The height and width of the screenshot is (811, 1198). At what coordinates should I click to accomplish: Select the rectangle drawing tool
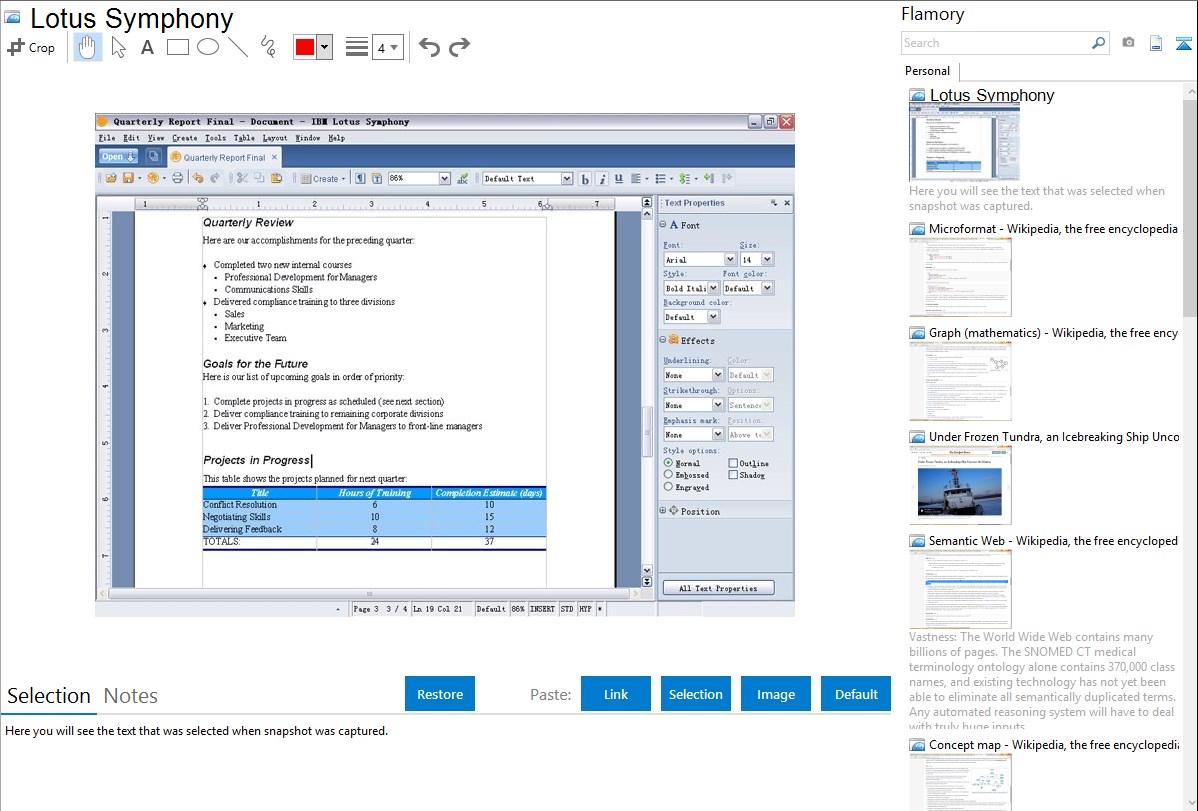coord(177,47)
